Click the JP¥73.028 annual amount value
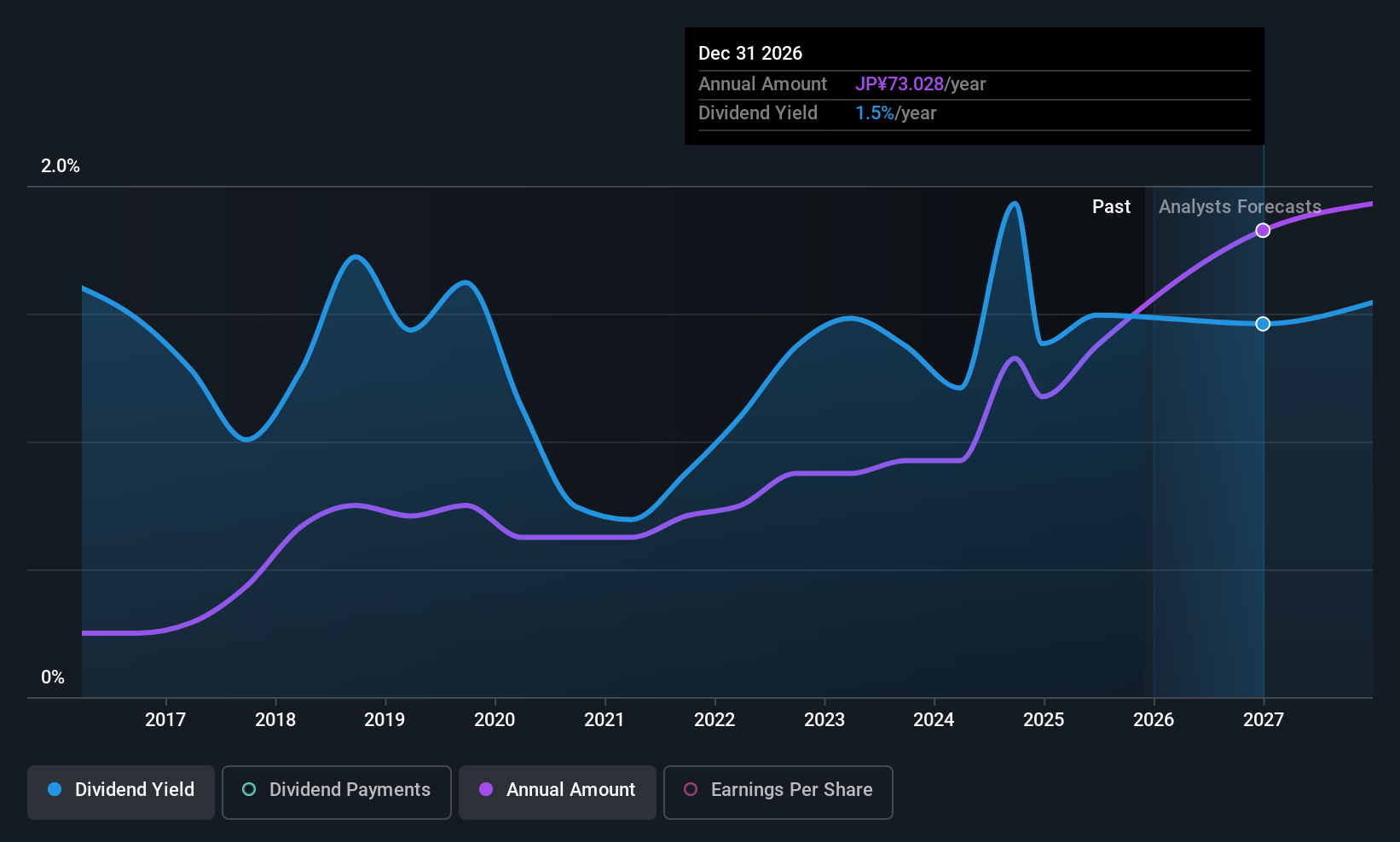Viewport: 1400px width, 842px height. pyautogui.click(x=900, y=84)
